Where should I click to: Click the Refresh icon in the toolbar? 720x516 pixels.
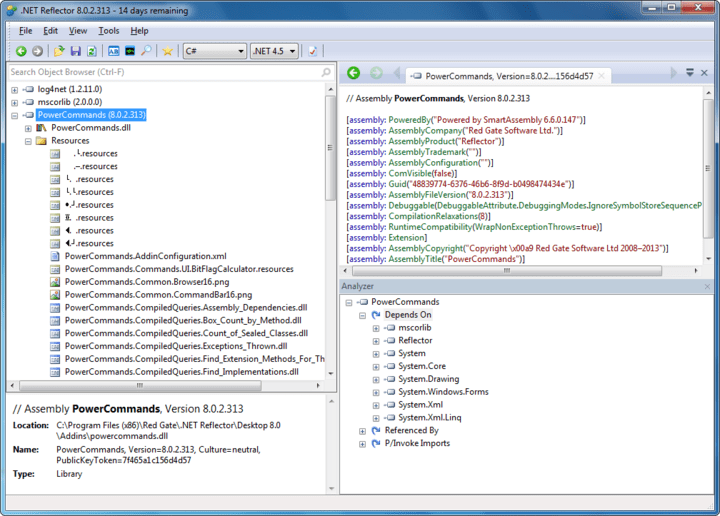tap(92, 51)
